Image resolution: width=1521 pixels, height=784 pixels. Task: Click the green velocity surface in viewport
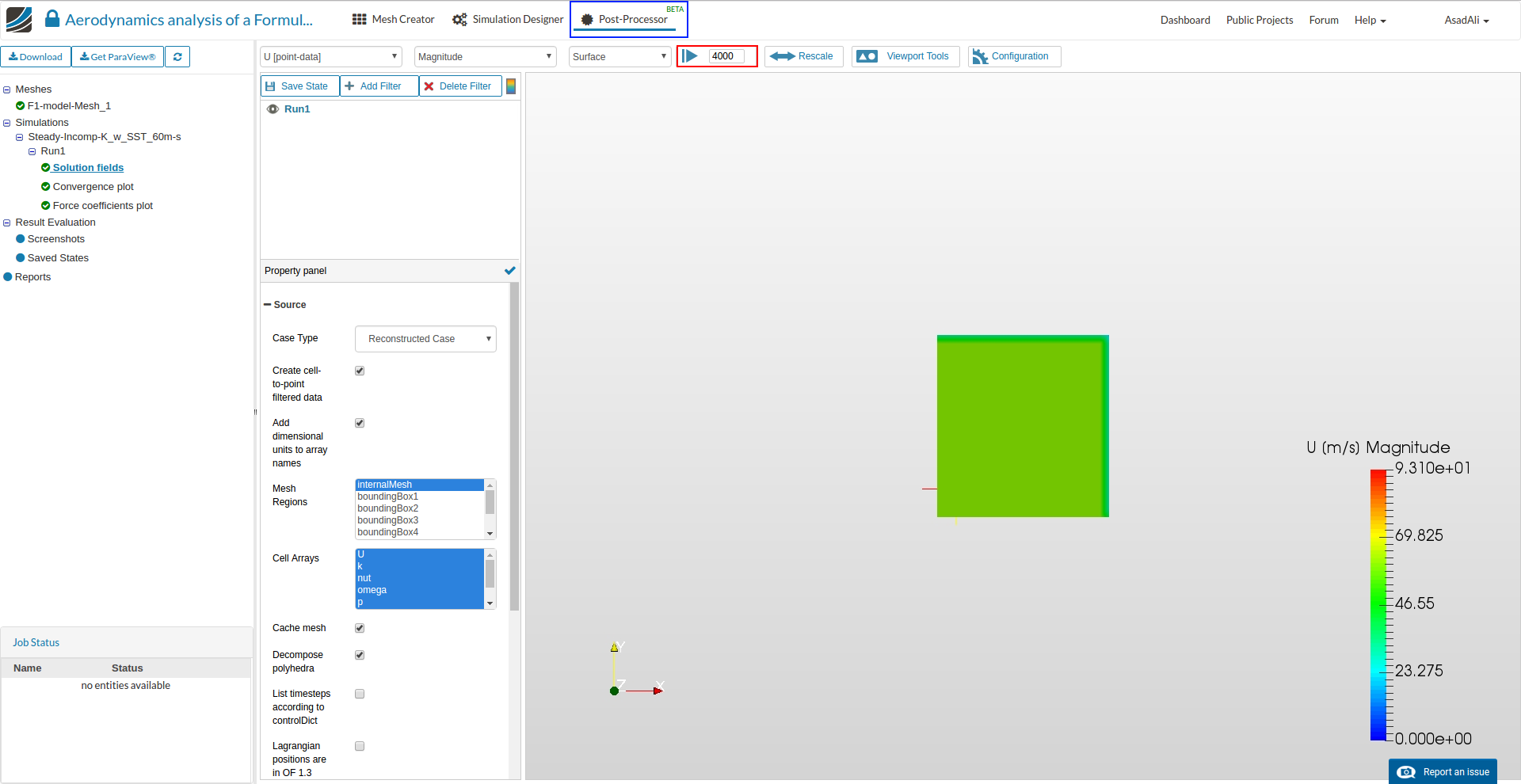coord(1023,426)
